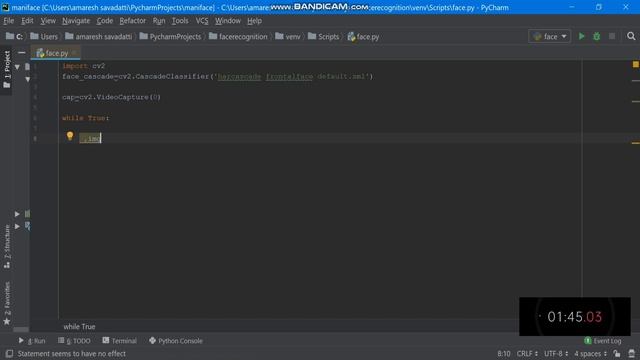Image resolution: width=640 pixels, height=360 pixels.
Task: Expand the External Libraries tree node arrow
Action: [17, 213]
